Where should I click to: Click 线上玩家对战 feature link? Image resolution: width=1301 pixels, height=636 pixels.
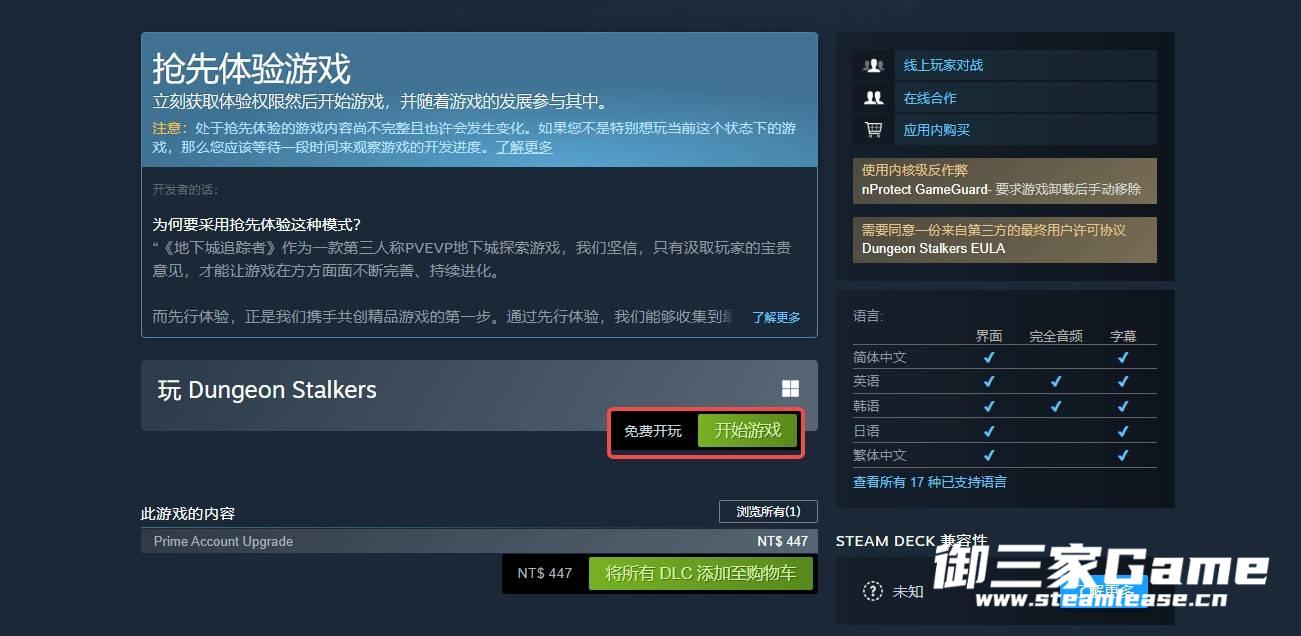click(943, 65)
